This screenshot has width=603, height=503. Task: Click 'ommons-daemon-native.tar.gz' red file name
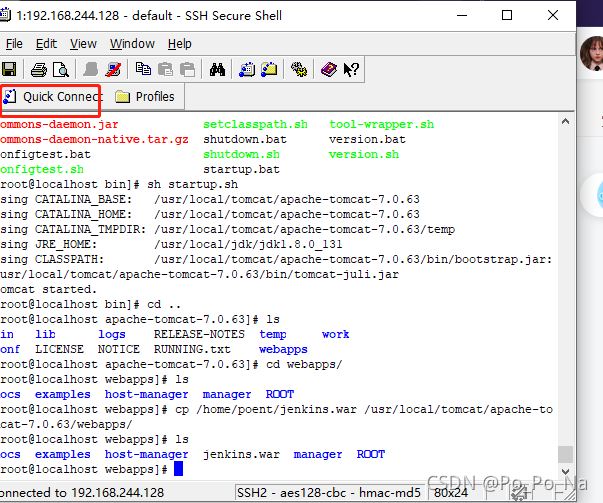(94, 140)
